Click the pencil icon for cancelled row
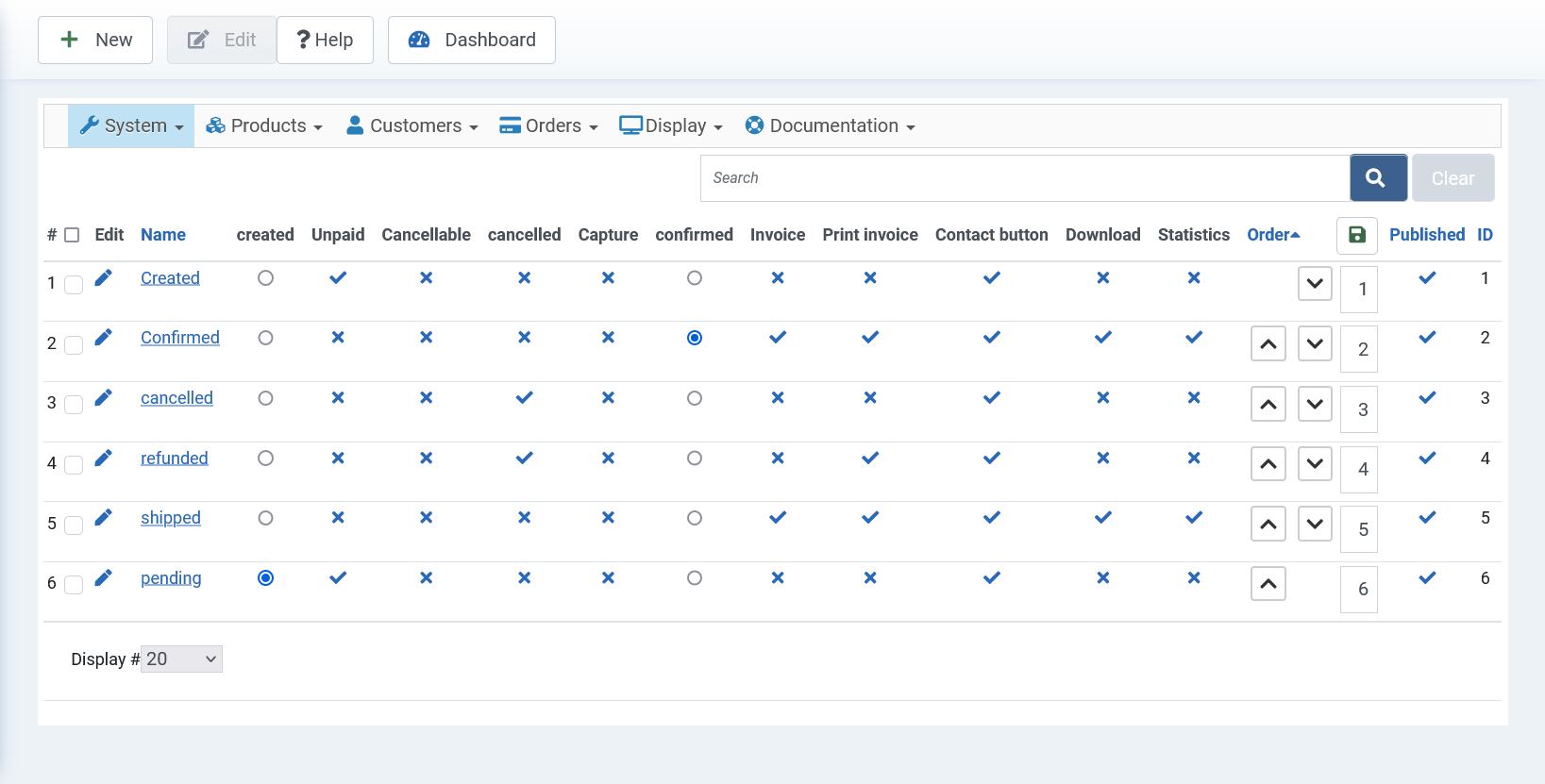The width and height of the screenshot is (1545, 784). (104, 397)
